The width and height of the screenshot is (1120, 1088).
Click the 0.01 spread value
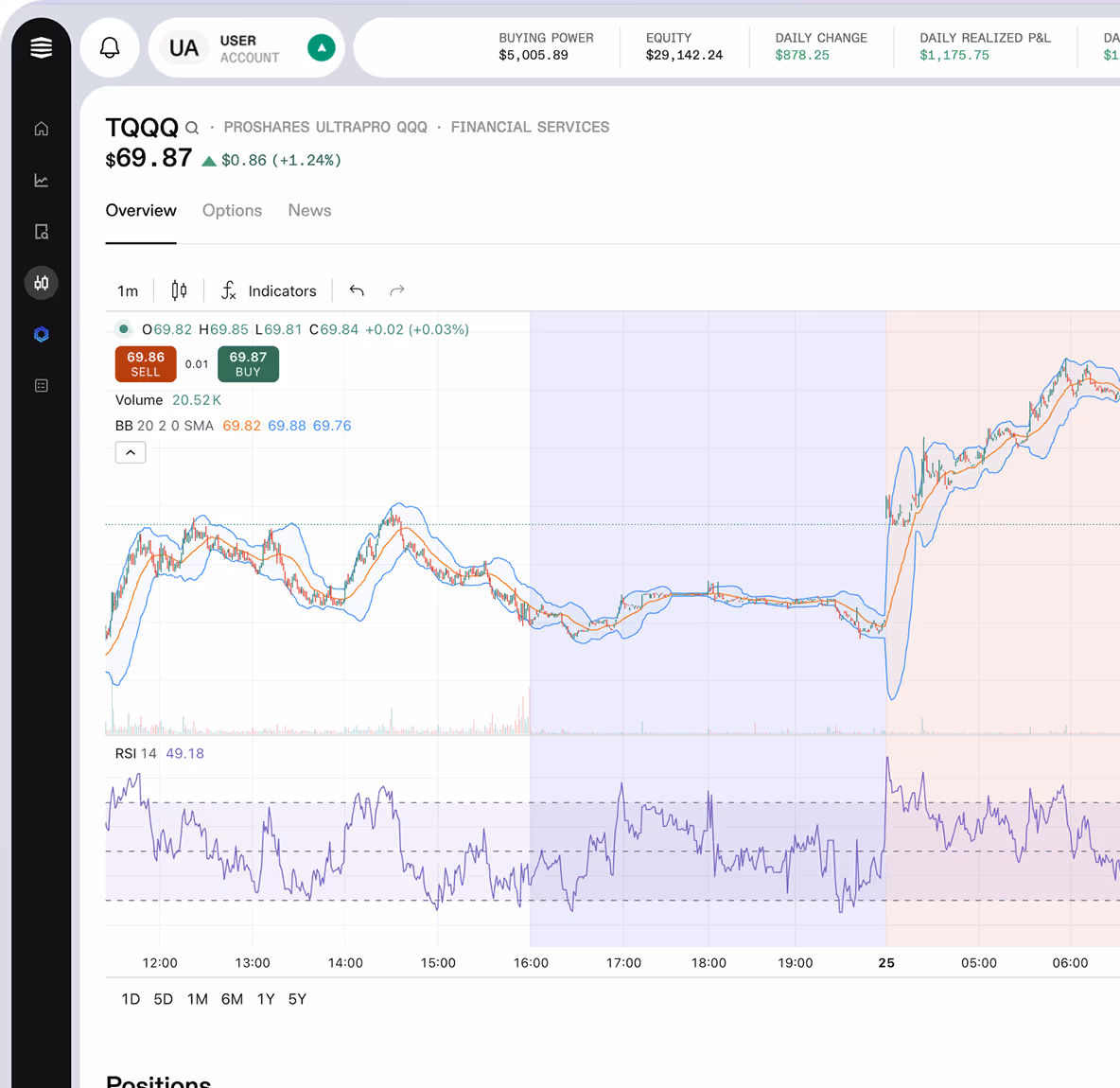(x=197, y=364)
